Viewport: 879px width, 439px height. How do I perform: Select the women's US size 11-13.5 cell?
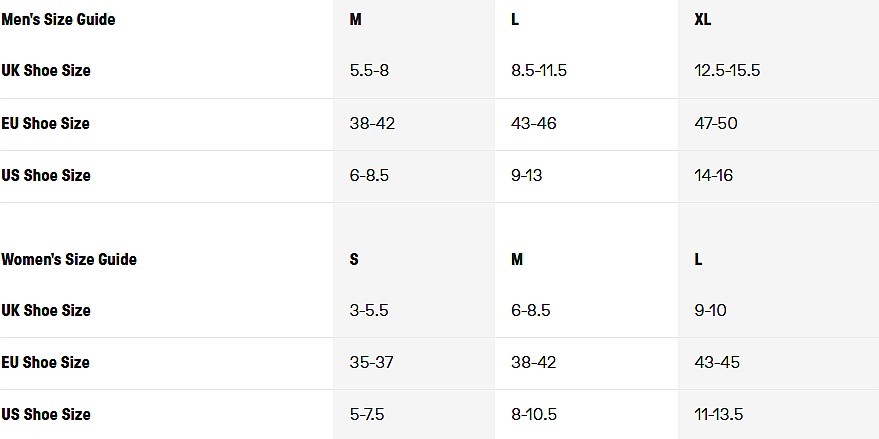(718, 414)
